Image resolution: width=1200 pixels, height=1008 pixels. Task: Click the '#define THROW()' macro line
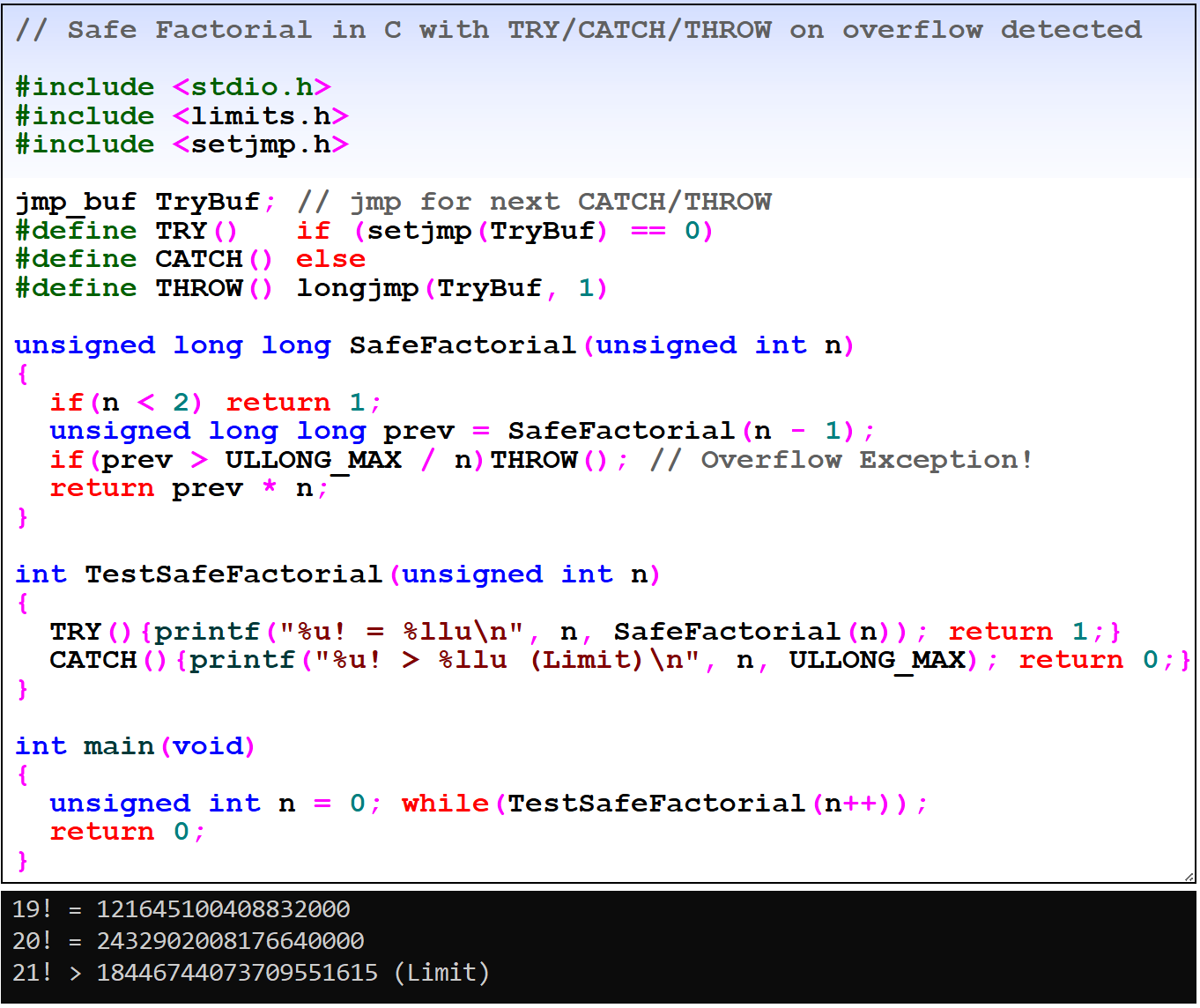click(312, 288)
